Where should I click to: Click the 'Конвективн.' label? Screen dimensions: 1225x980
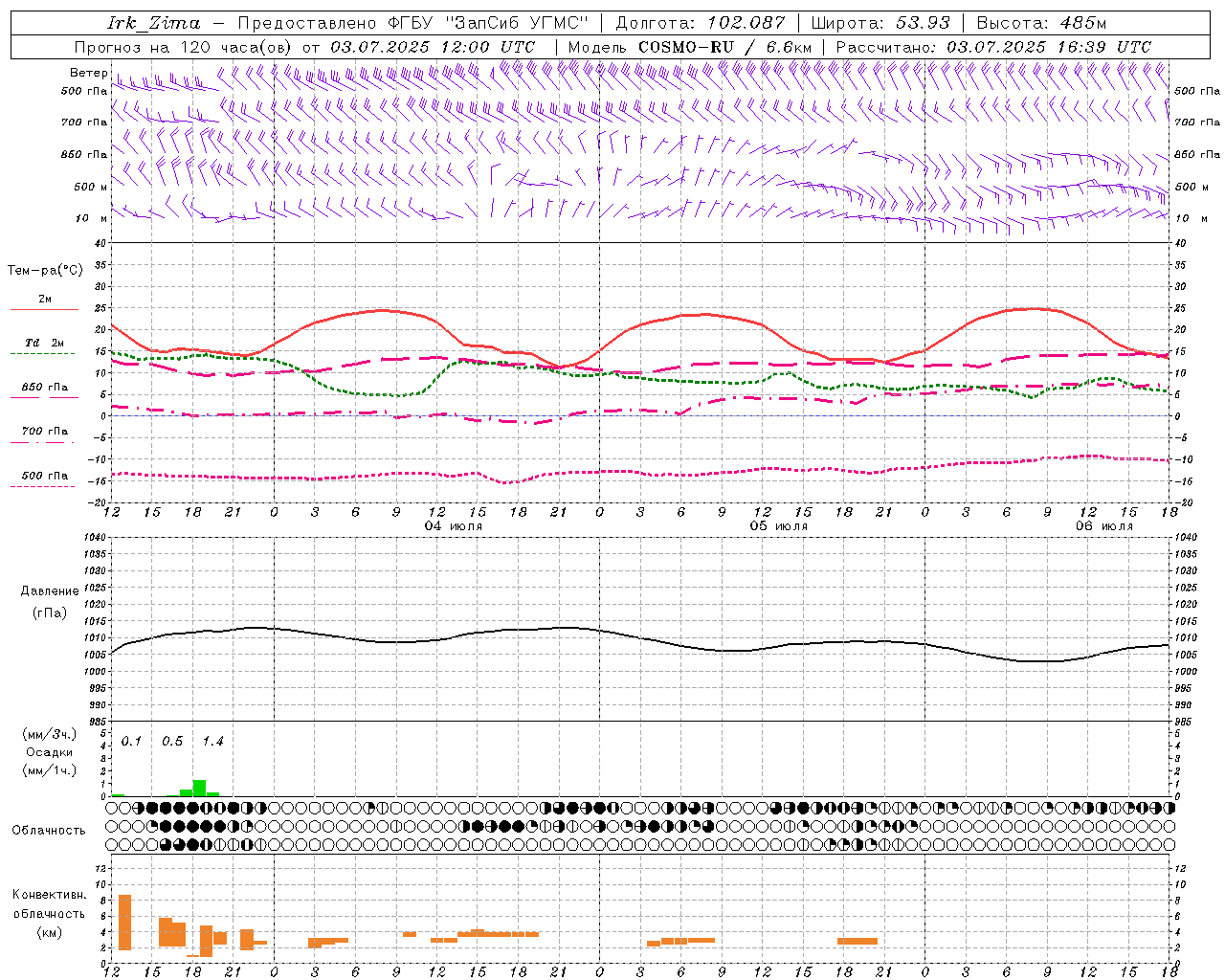point(50,895)
